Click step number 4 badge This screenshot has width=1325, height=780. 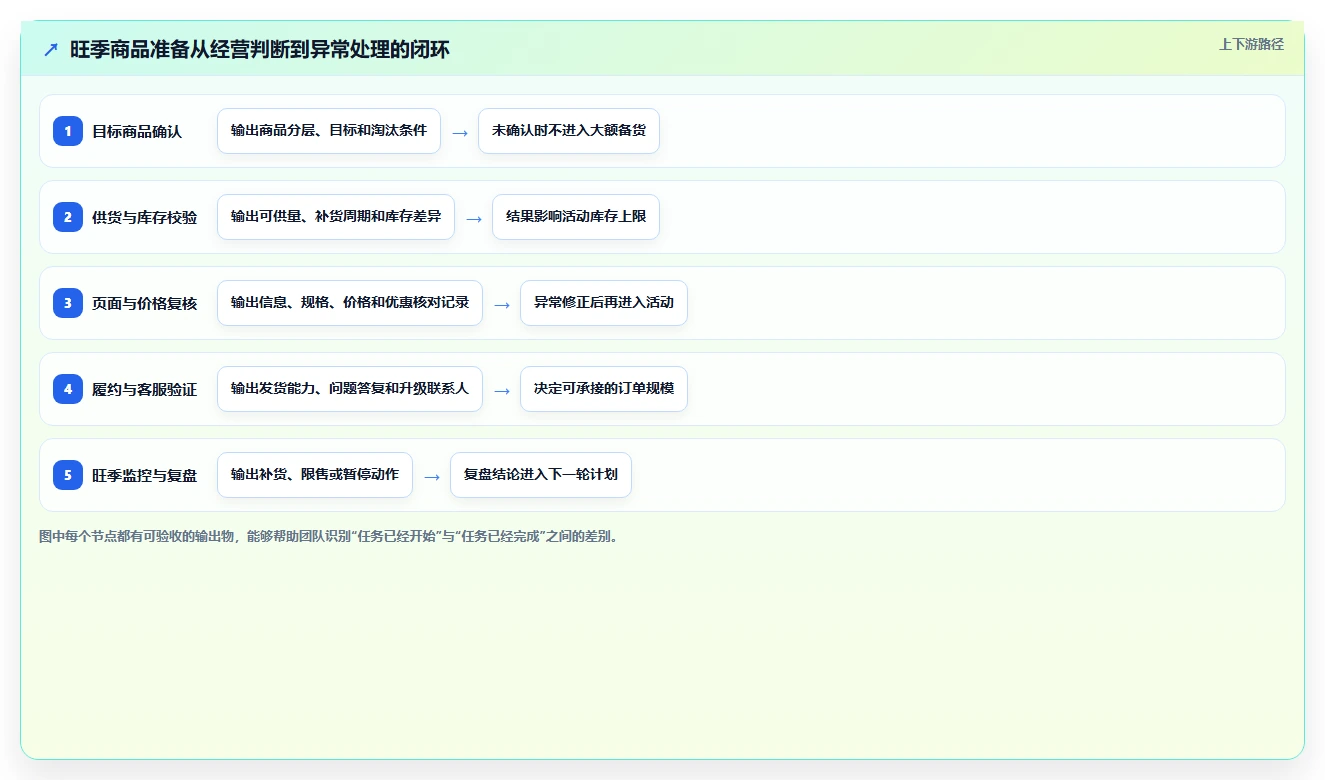[68, 389]
